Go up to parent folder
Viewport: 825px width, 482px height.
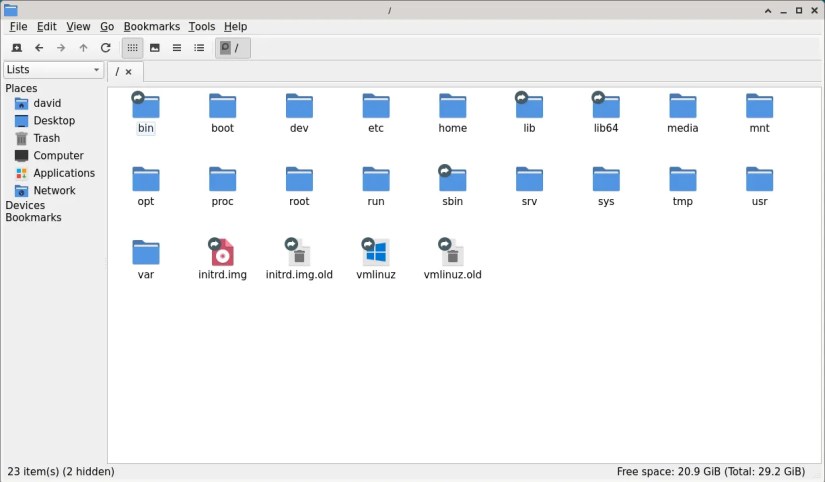83,48
